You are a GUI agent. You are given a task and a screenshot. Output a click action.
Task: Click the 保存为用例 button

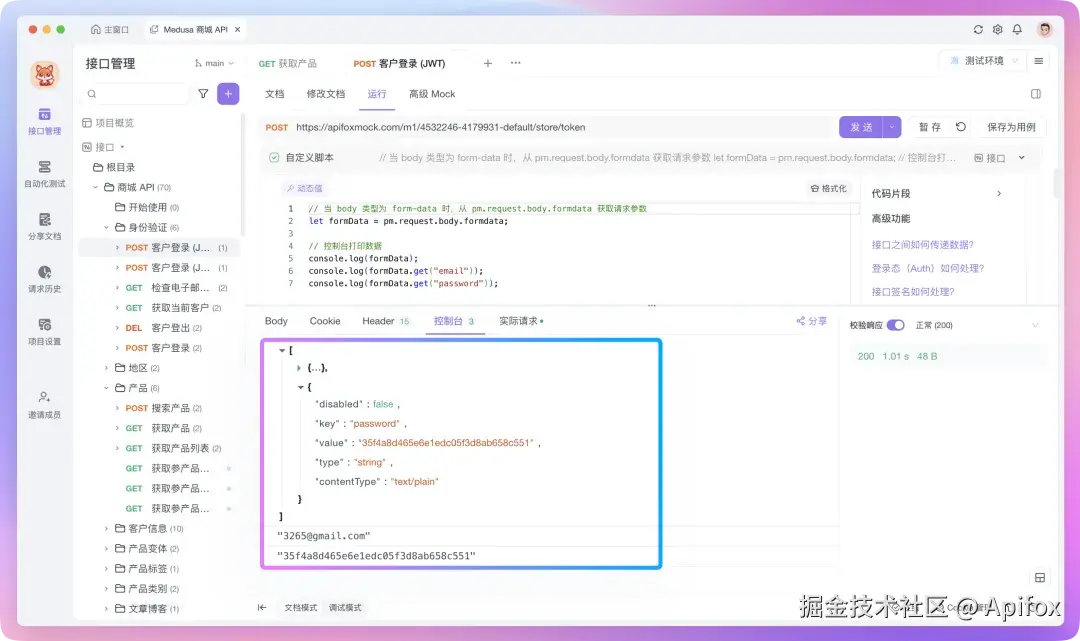click(x=1011, y=127)
